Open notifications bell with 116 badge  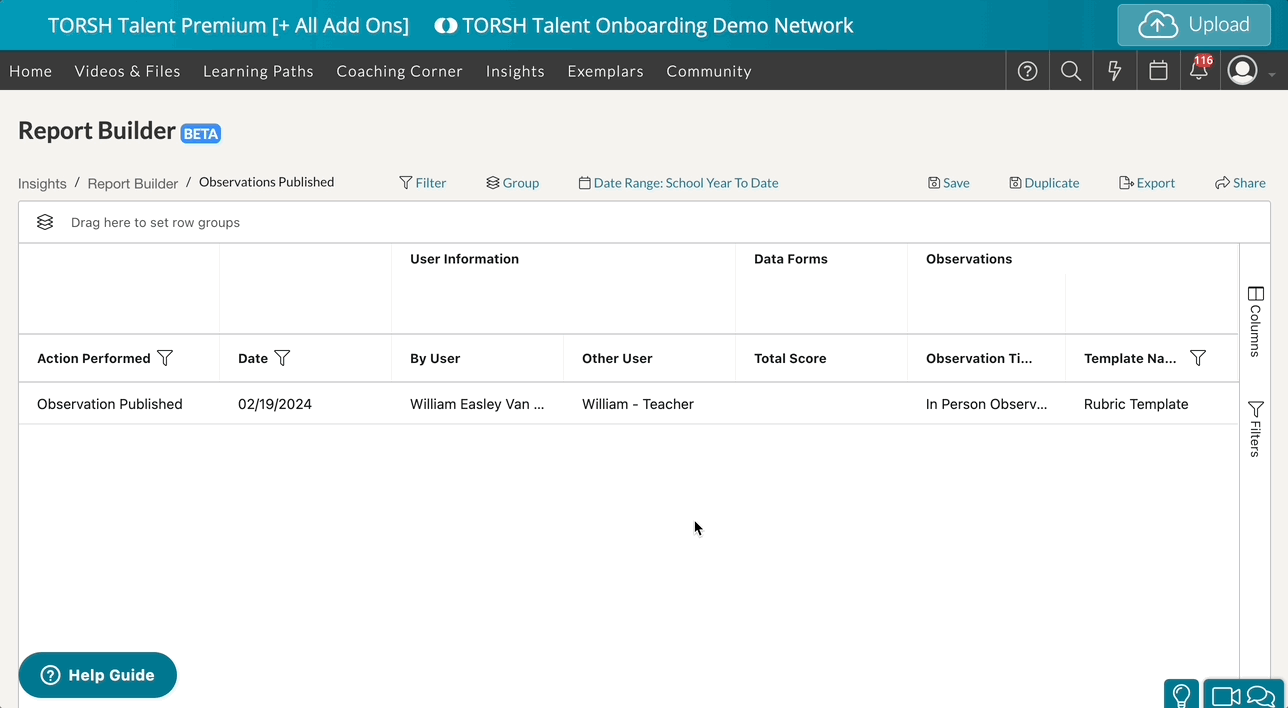click(1198, 71)
